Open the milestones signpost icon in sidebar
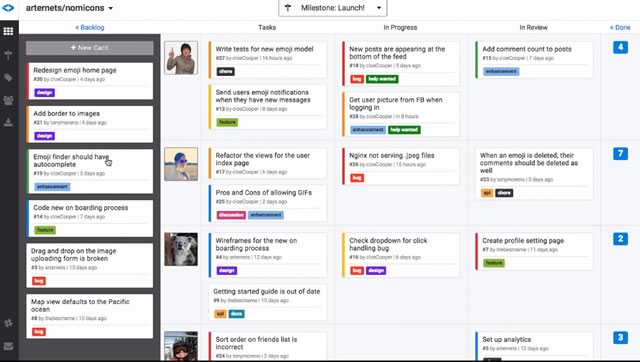 coord(8,55)
